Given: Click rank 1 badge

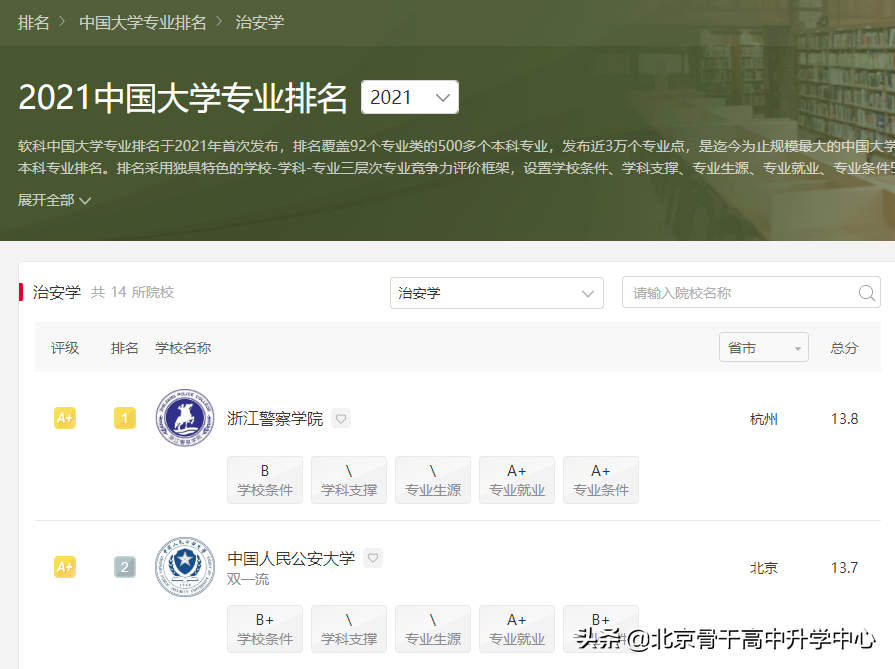Looking at the screenshot, I should tap(125, 418).
